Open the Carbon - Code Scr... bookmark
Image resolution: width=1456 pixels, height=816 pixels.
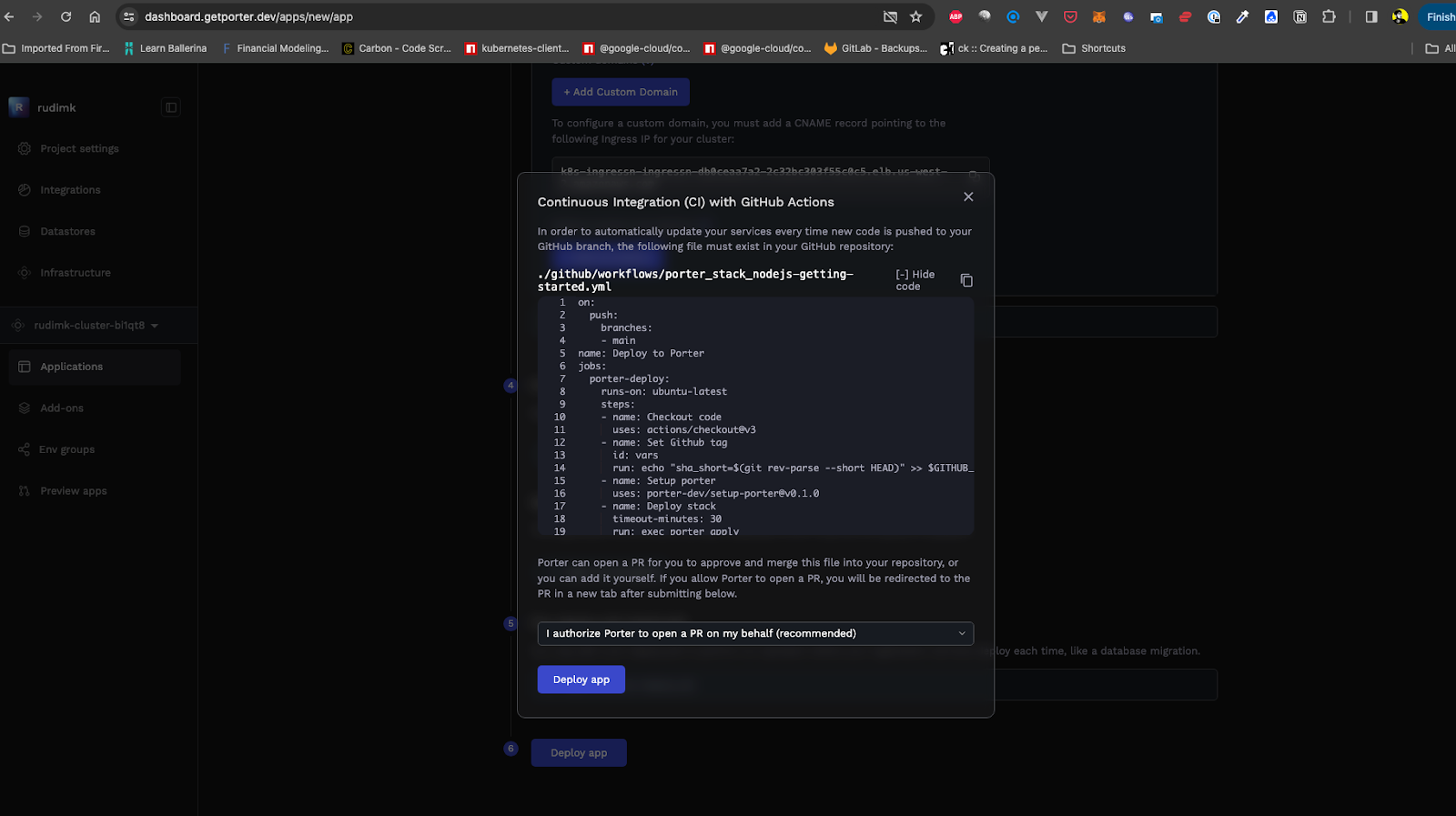[x=397, y=48]
